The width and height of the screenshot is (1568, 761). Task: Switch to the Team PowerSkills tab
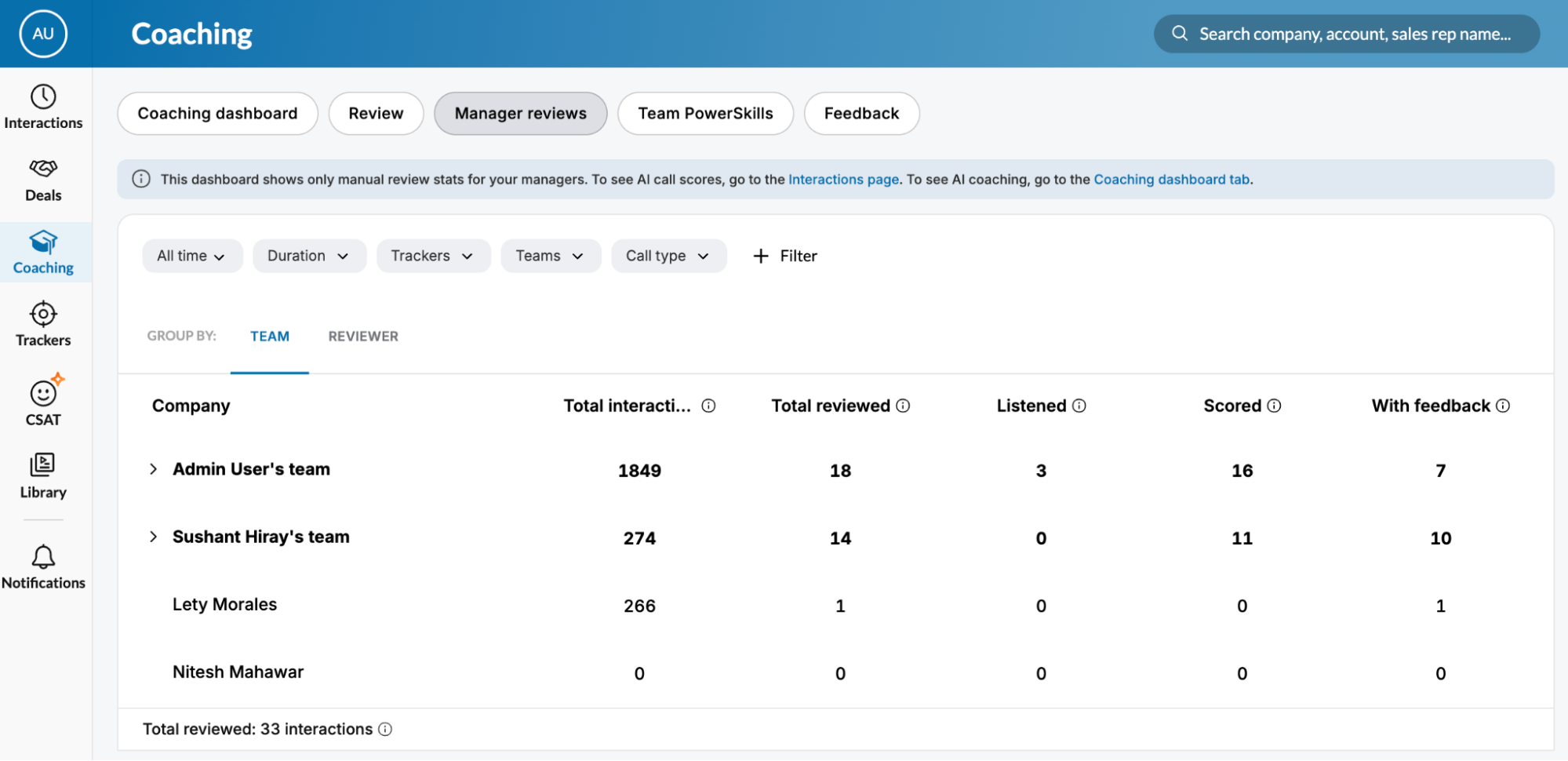tap(704, 113)
